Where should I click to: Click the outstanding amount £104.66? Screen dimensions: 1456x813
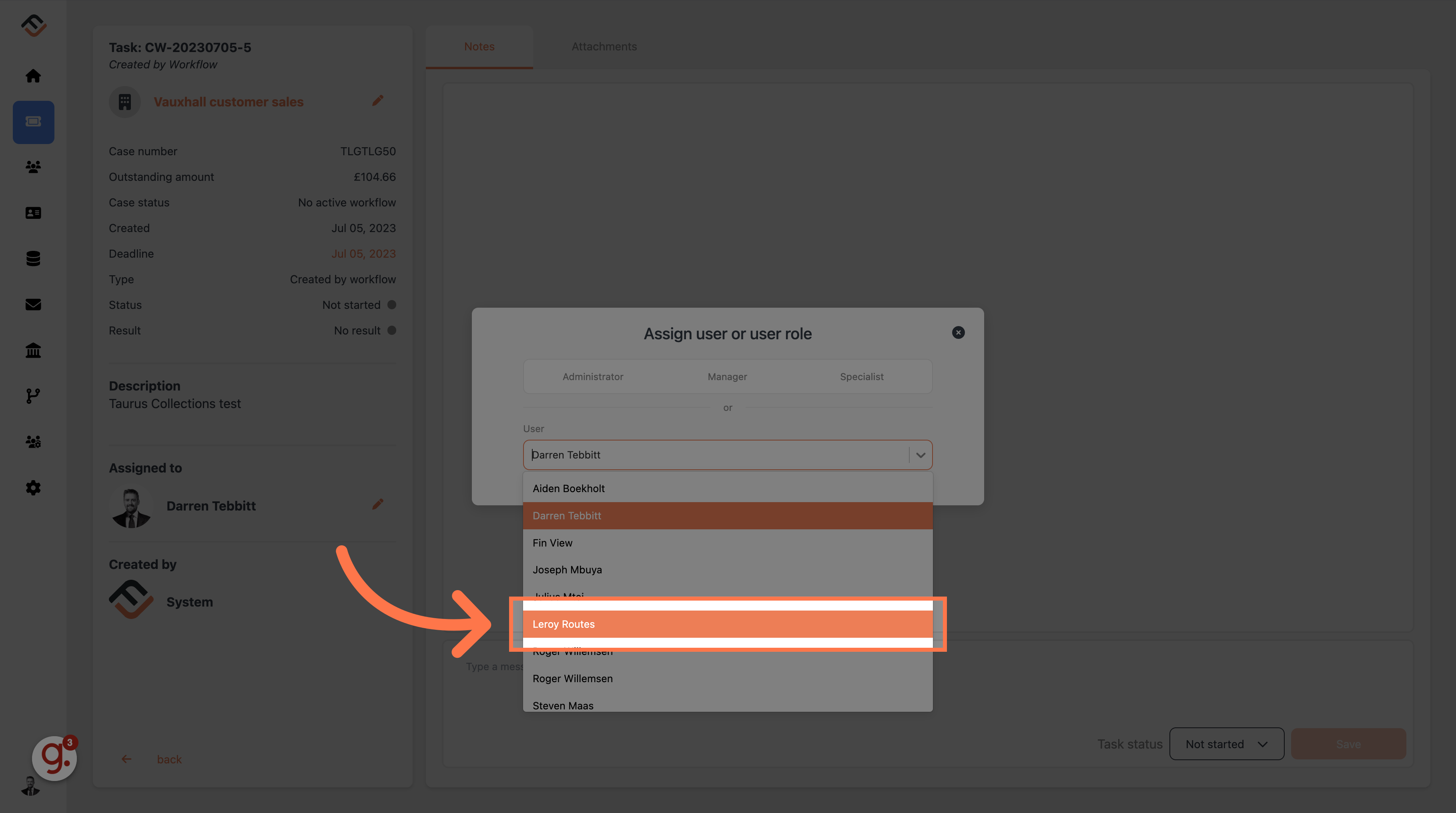[x=375, y=177]
